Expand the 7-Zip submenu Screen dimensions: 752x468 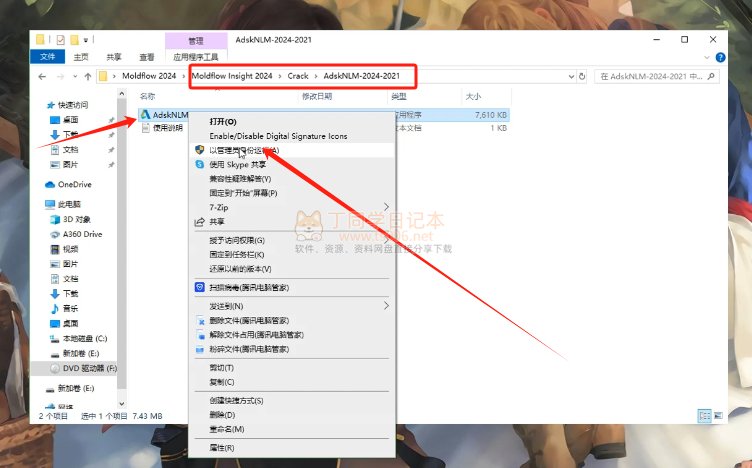292,207
